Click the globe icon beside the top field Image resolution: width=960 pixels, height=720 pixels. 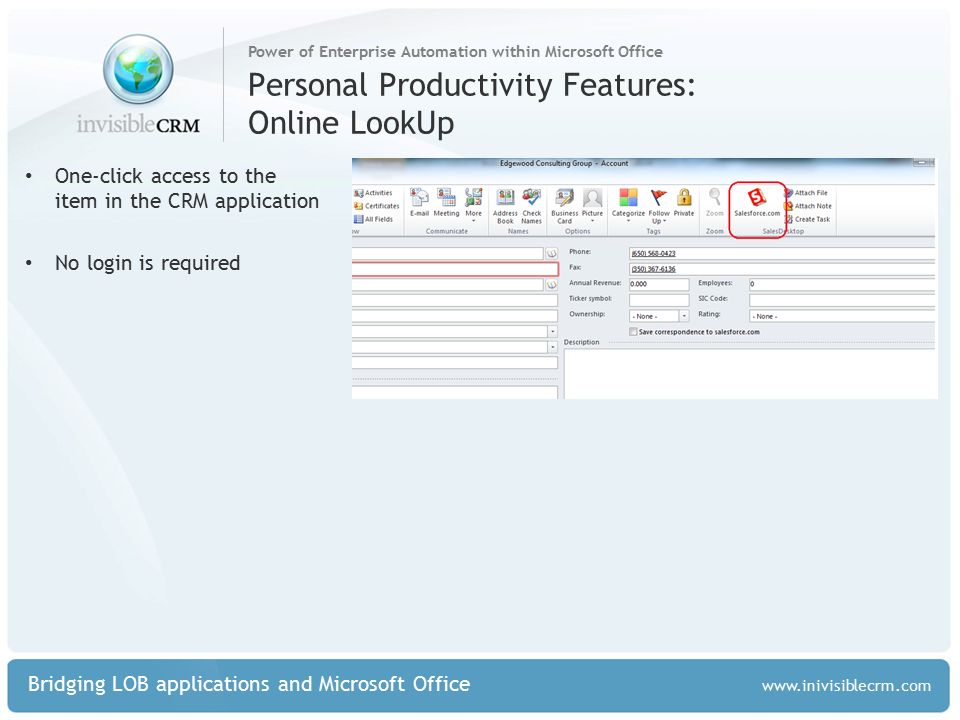(551, 253)
